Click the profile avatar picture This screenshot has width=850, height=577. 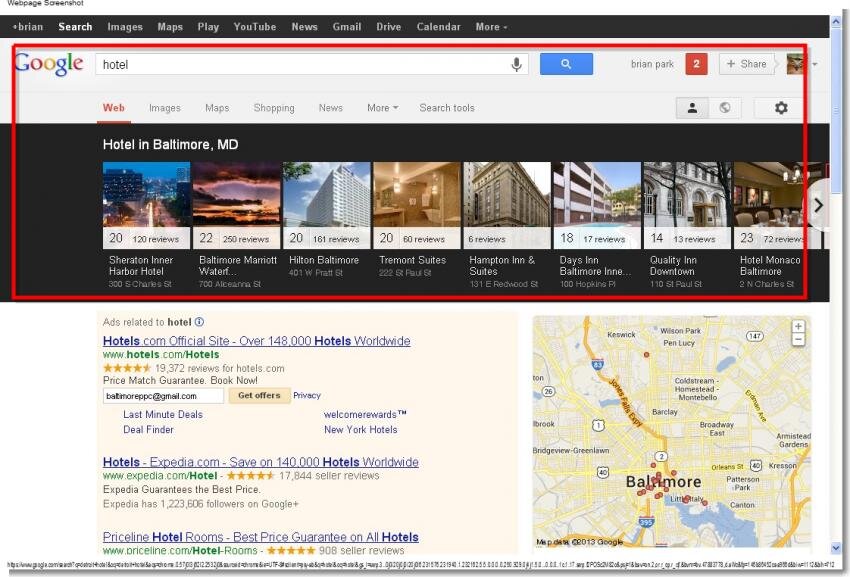tap(795, 64)
